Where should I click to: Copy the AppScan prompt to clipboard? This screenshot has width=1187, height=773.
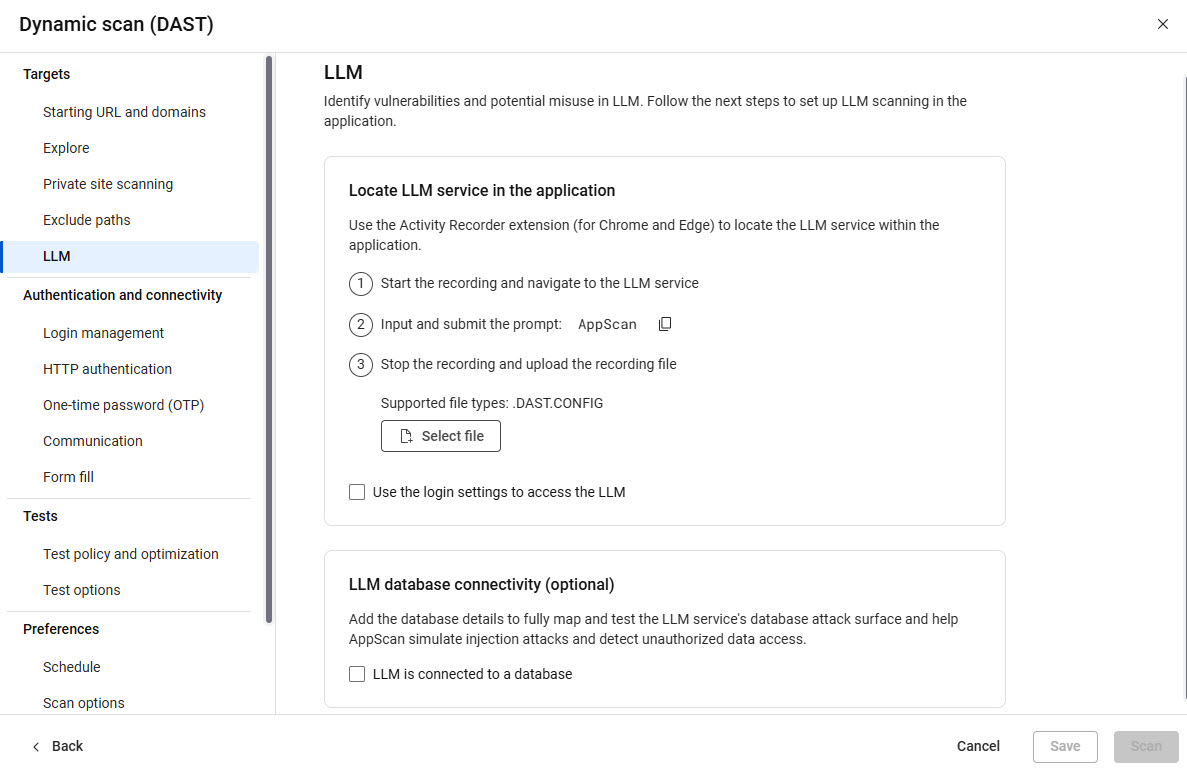pos(665,324)
